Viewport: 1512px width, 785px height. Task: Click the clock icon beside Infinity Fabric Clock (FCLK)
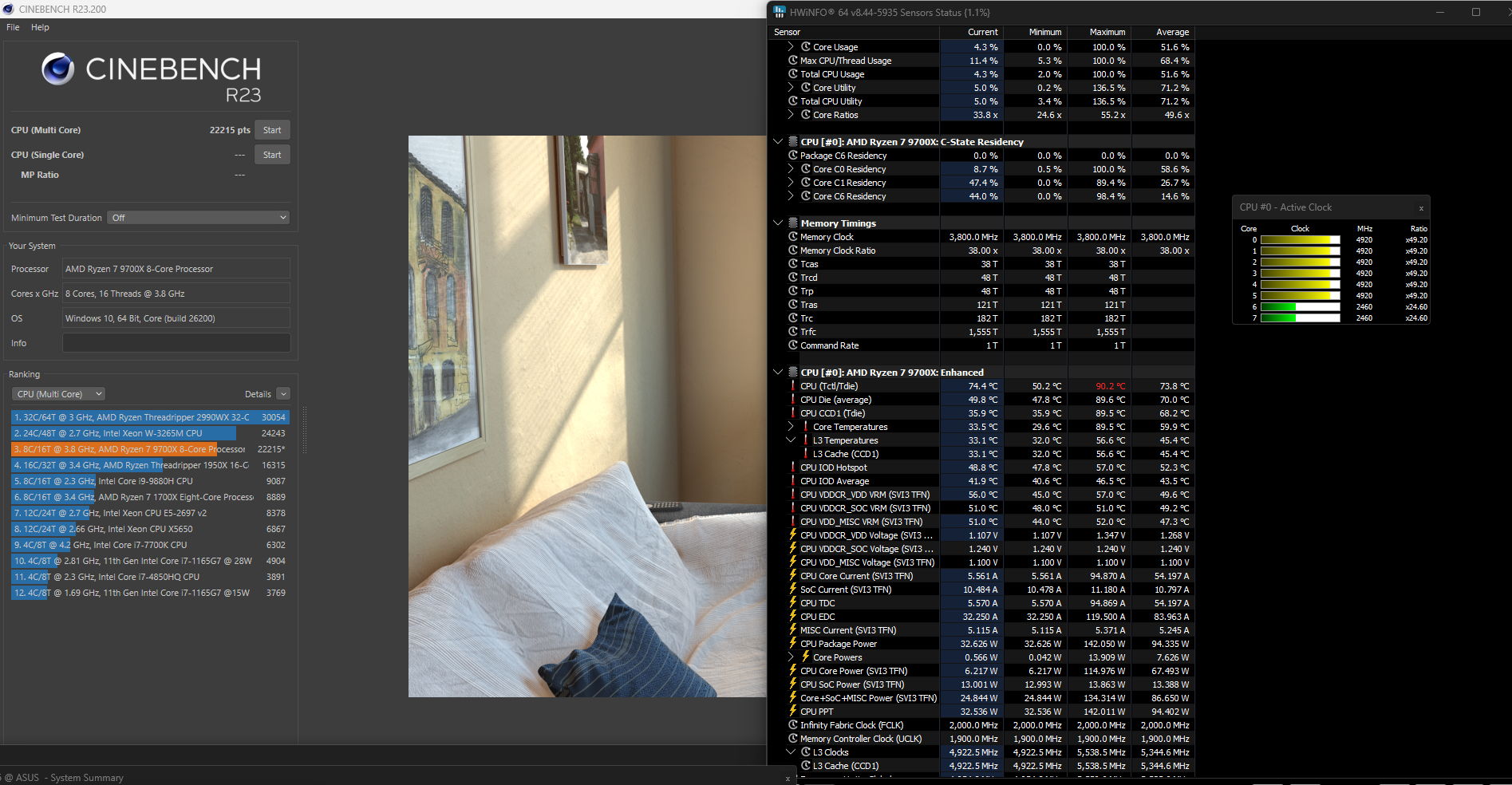click(x=793, y=724)
